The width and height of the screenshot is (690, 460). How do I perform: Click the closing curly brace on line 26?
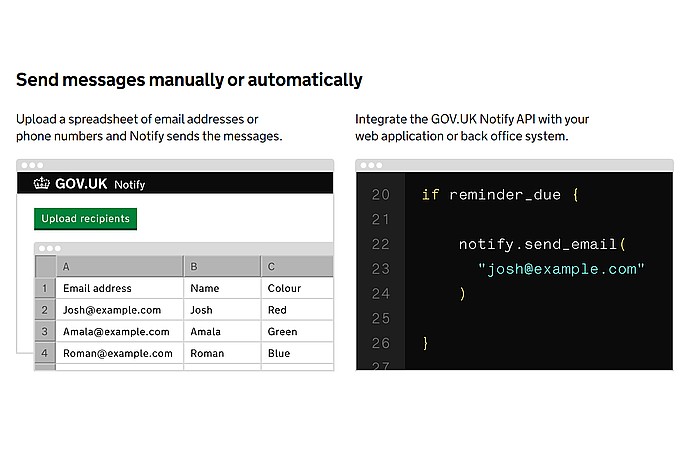[425, 343]
